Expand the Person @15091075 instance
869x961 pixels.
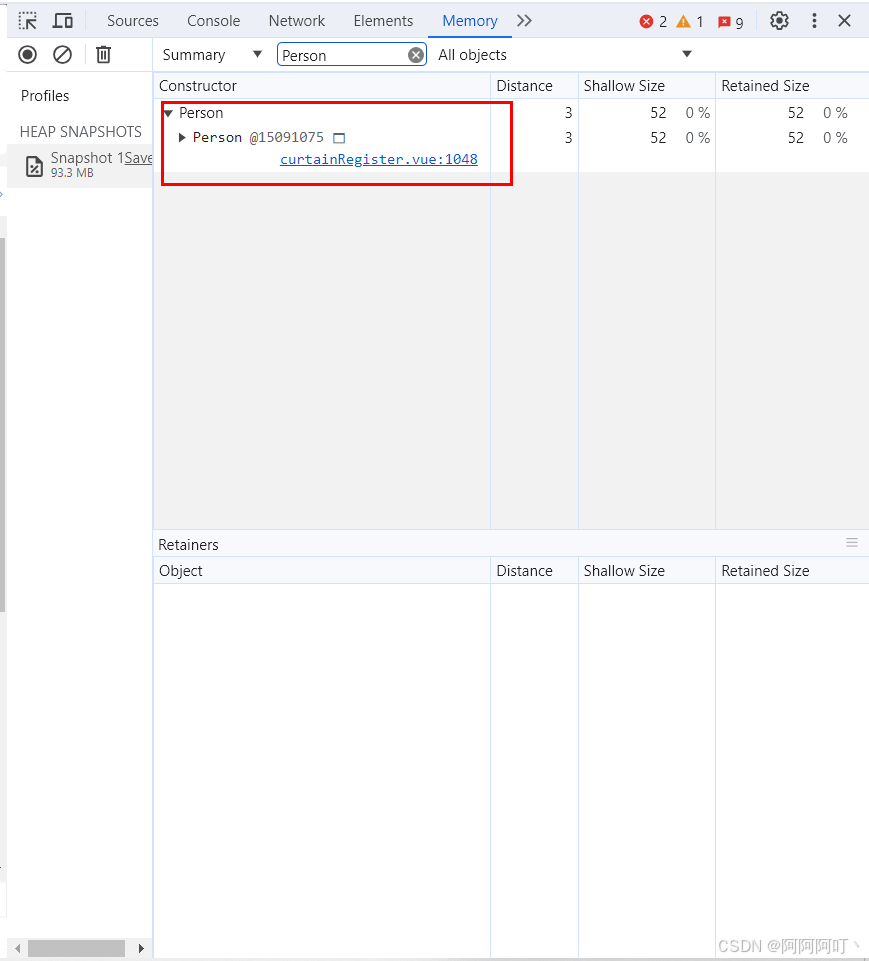[181, 137]
